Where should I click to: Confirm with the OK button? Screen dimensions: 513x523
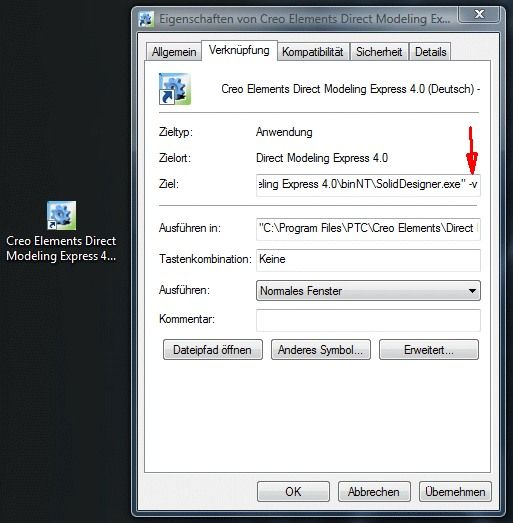pos(293,491)
